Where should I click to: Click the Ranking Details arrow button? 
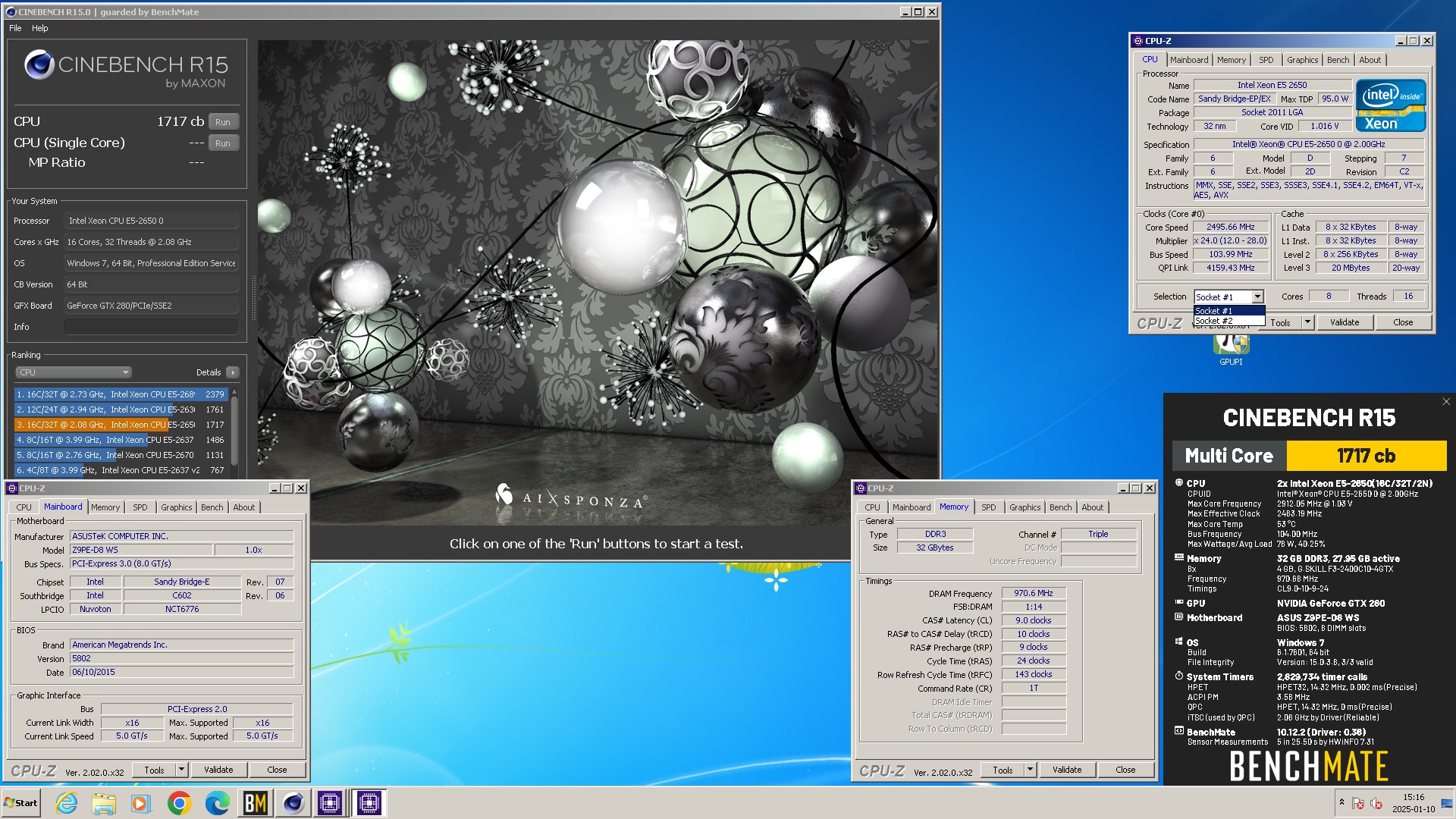click(x=233, y=372)
